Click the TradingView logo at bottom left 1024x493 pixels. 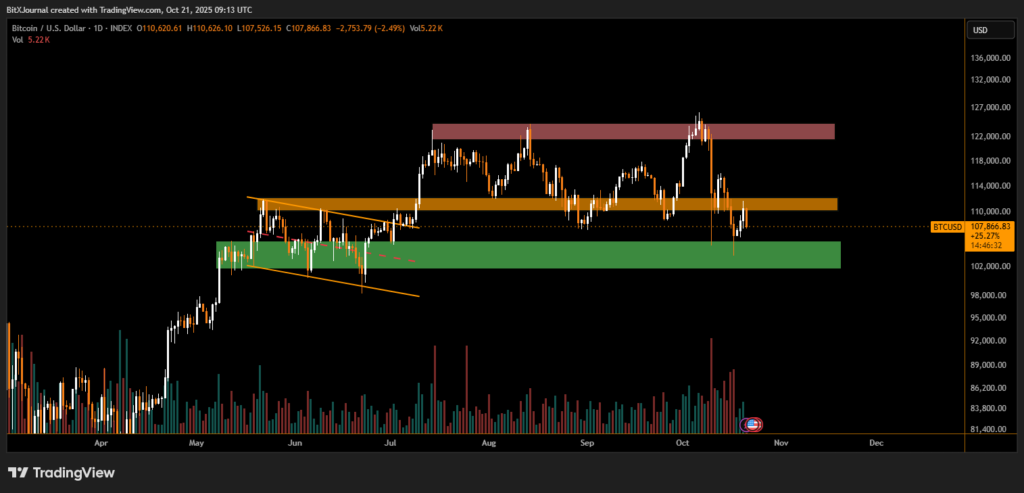click(61, 472)
